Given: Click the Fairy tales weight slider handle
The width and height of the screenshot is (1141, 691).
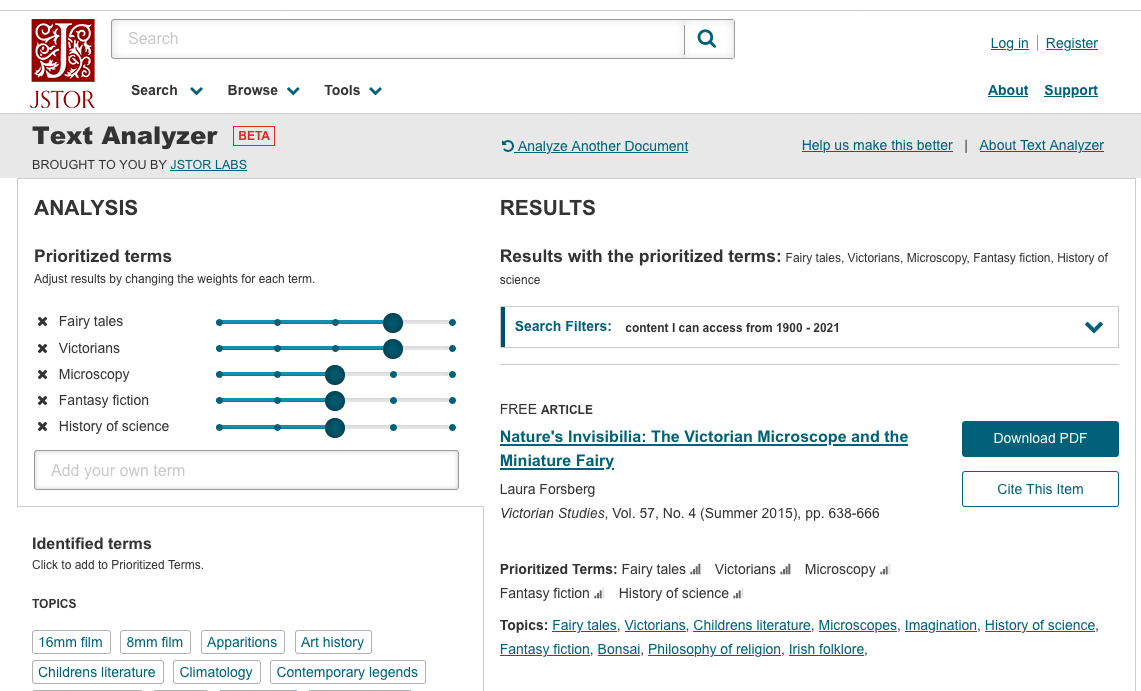Looking at the screenshot, I should pyautogui.click(x=393, y=322).
